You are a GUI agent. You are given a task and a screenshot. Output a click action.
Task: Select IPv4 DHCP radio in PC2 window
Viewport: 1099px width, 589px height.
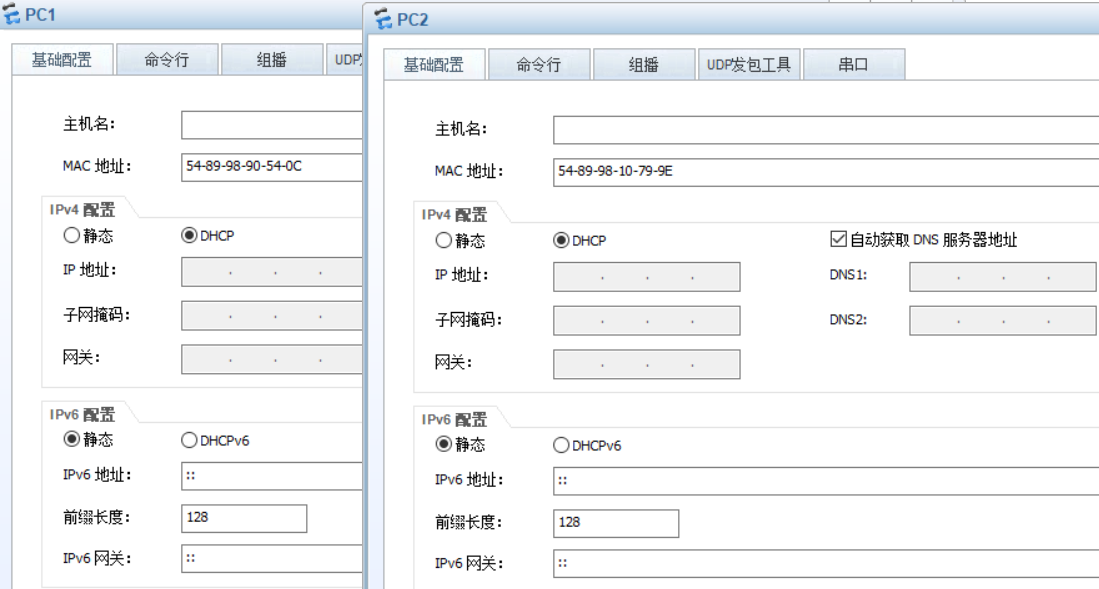561,241
